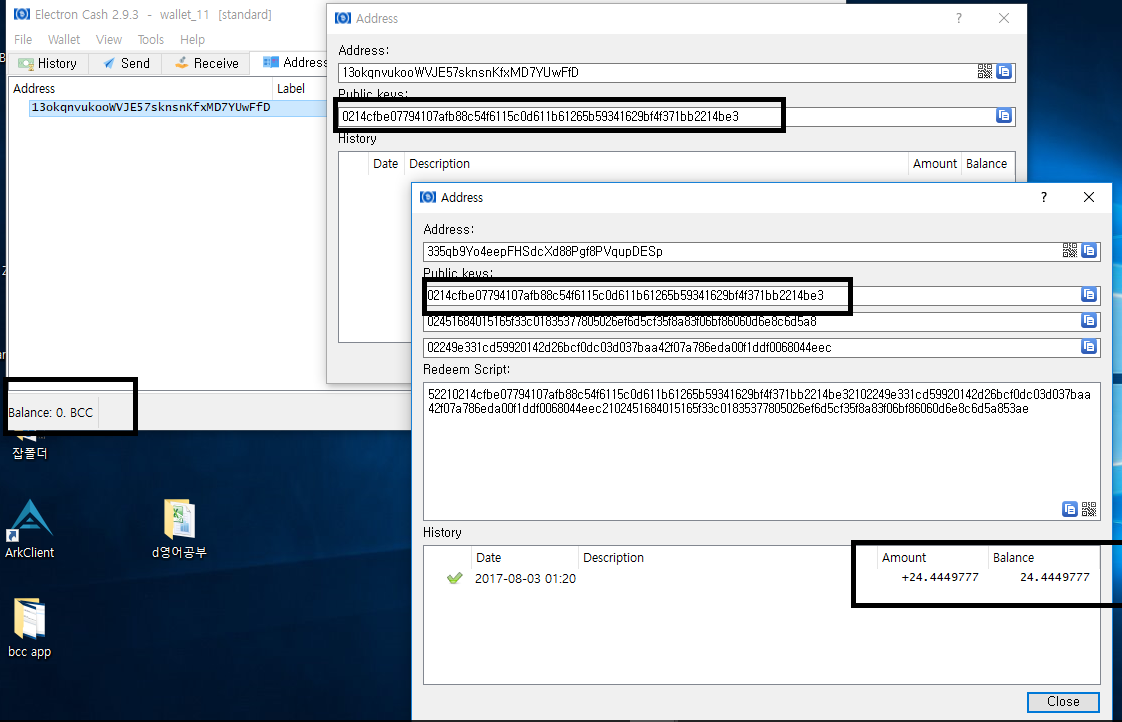
Task: Click the +24.4449777 amount value
Action: coord(940,577)
